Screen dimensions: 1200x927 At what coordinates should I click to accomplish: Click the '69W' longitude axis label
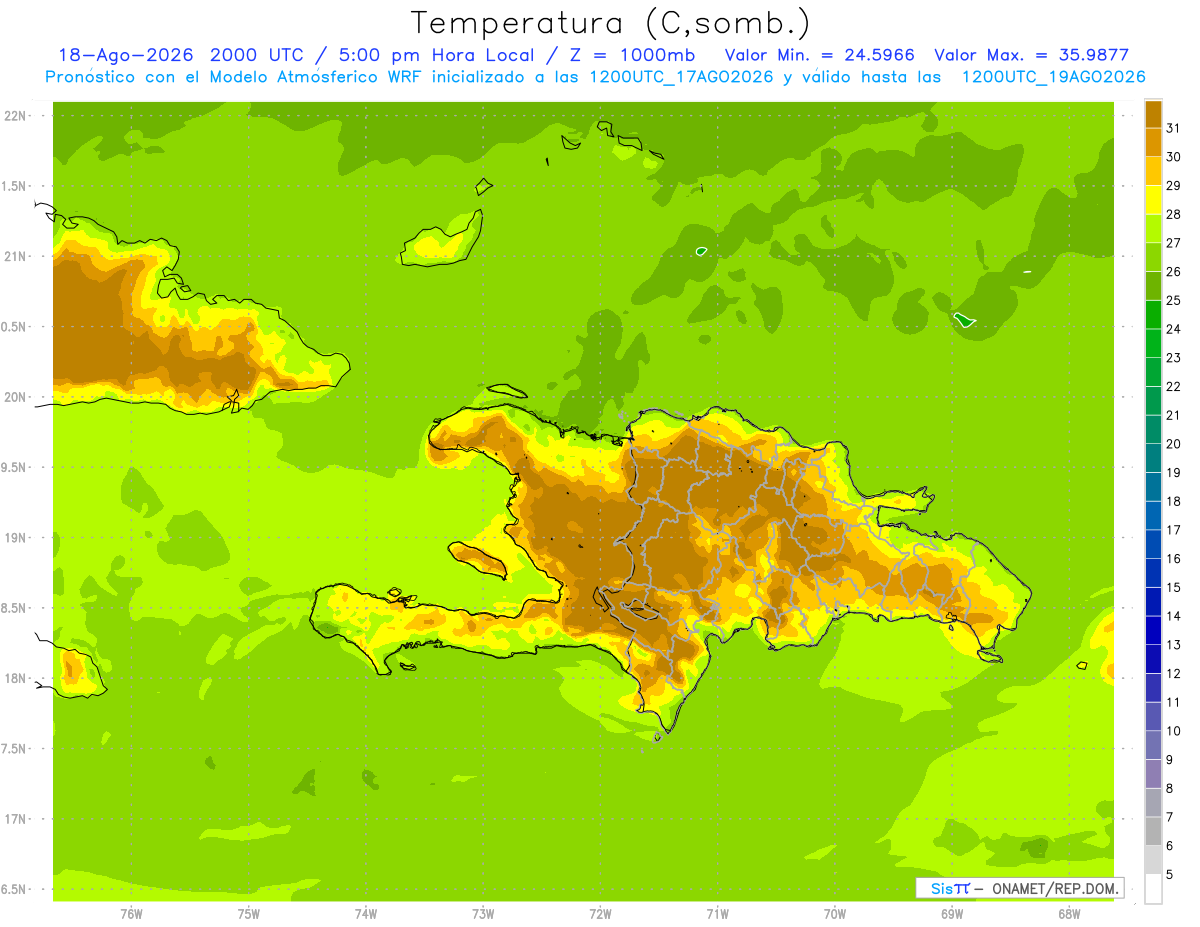click(951, 914)
